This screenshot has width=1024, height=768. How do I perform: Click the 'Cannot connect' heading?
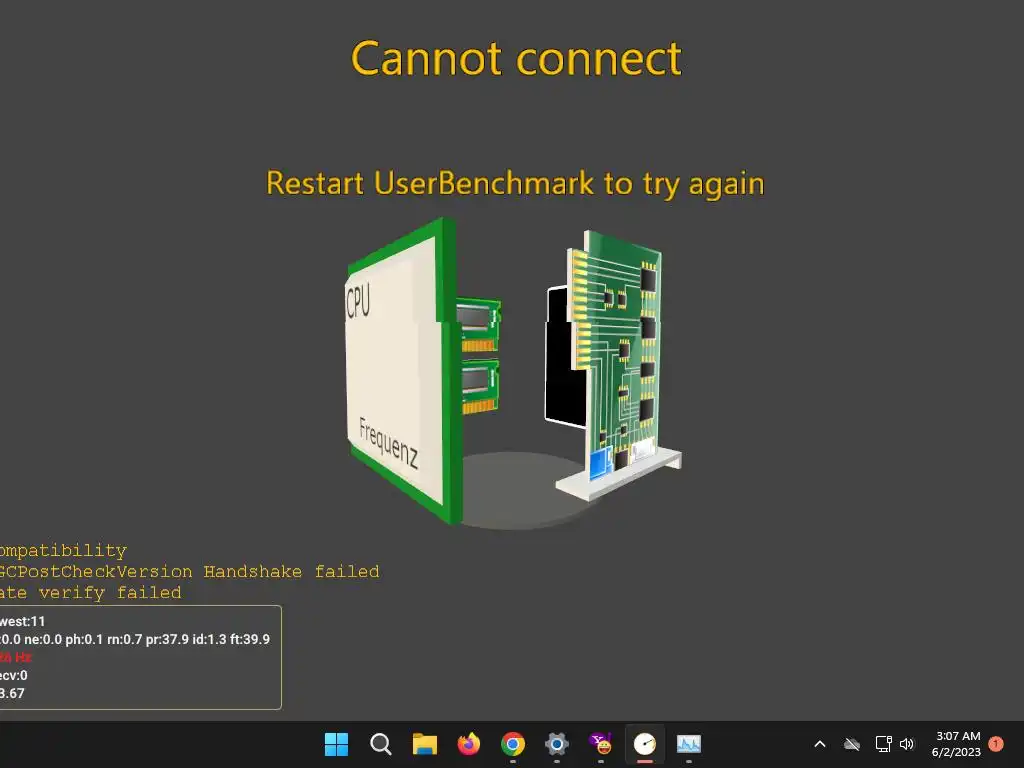tap(516, 59)
